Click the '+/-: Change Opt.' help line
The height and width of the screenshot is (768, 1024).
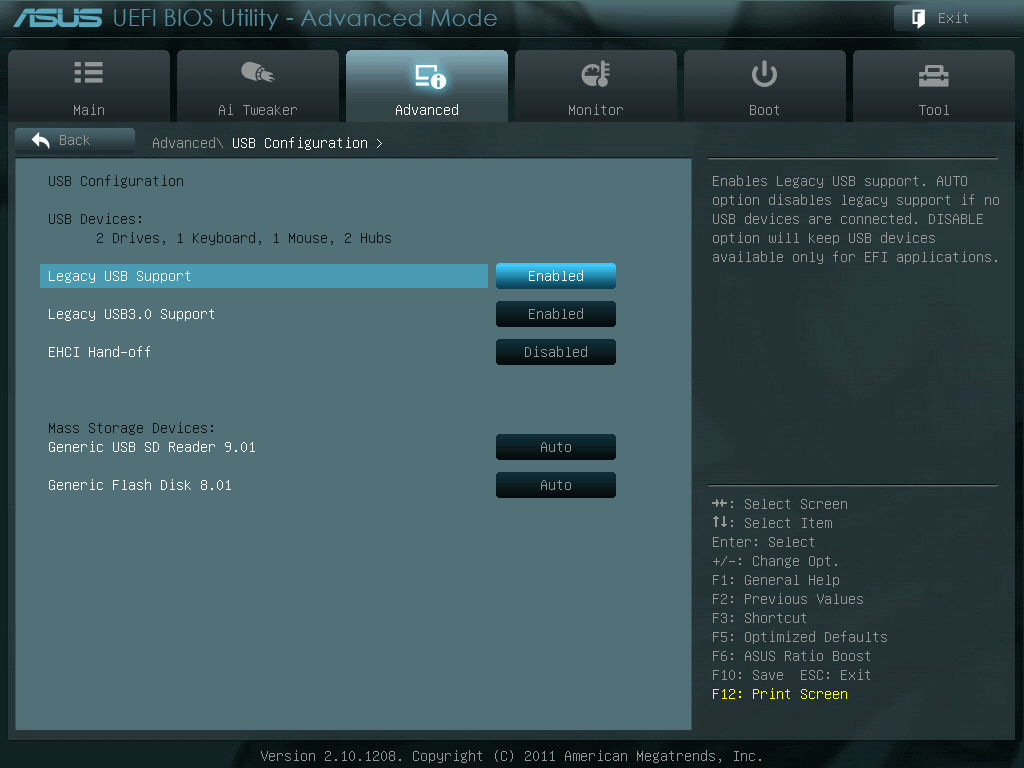tap(775, 561)
